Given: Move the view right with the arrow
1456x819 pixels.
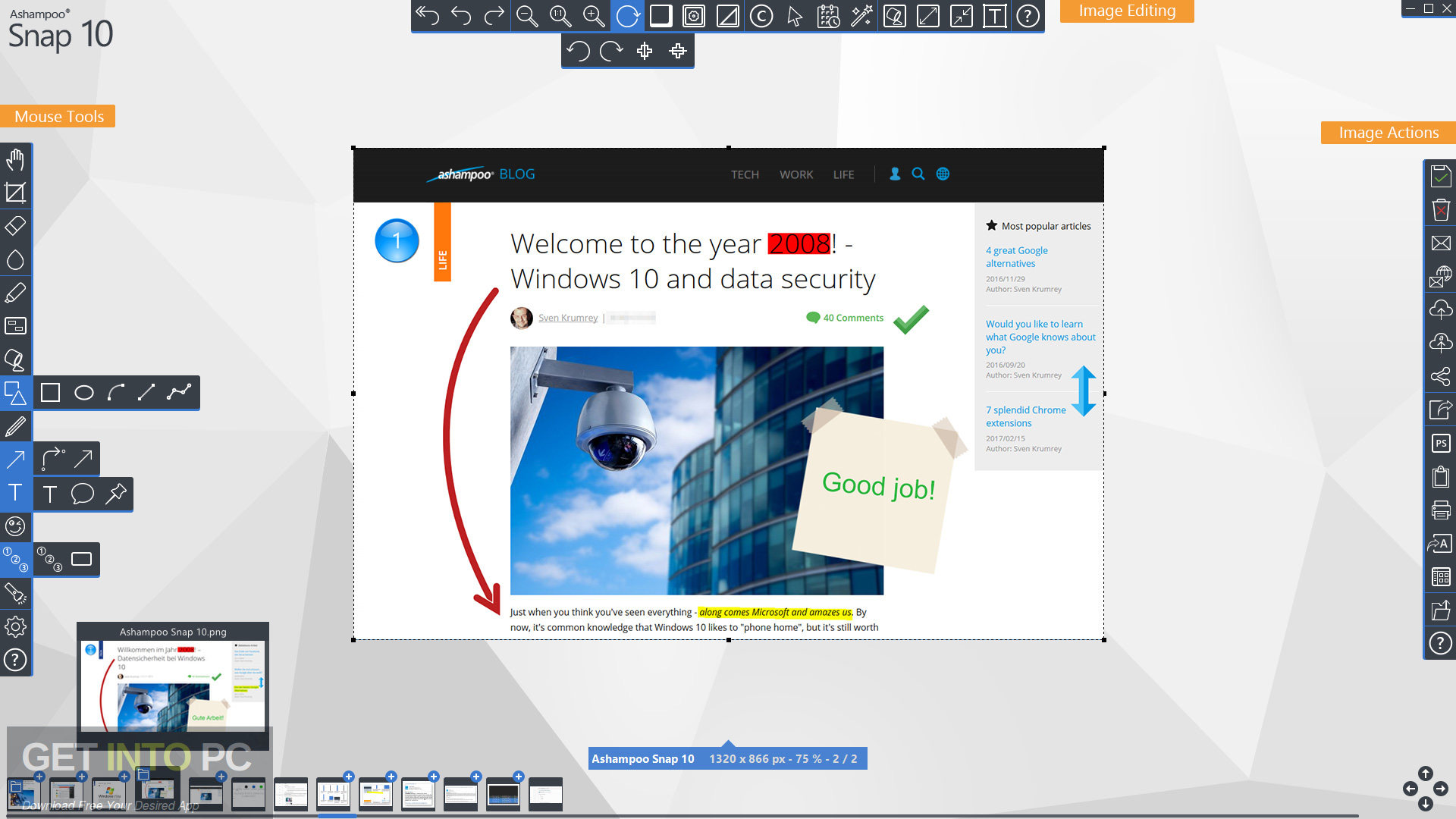Looking at the screenshot, I should (x=1441, y=789).
